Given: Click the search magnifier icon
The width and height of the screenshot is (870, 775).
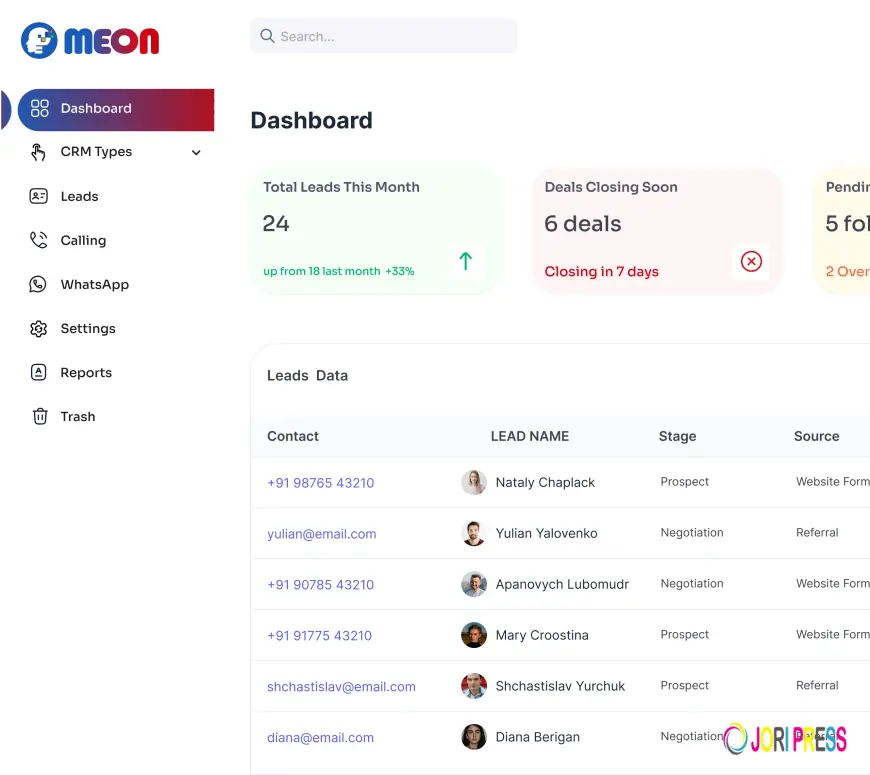Looking at the screenshot, I should pyautogui.click(x=267, y=35).
